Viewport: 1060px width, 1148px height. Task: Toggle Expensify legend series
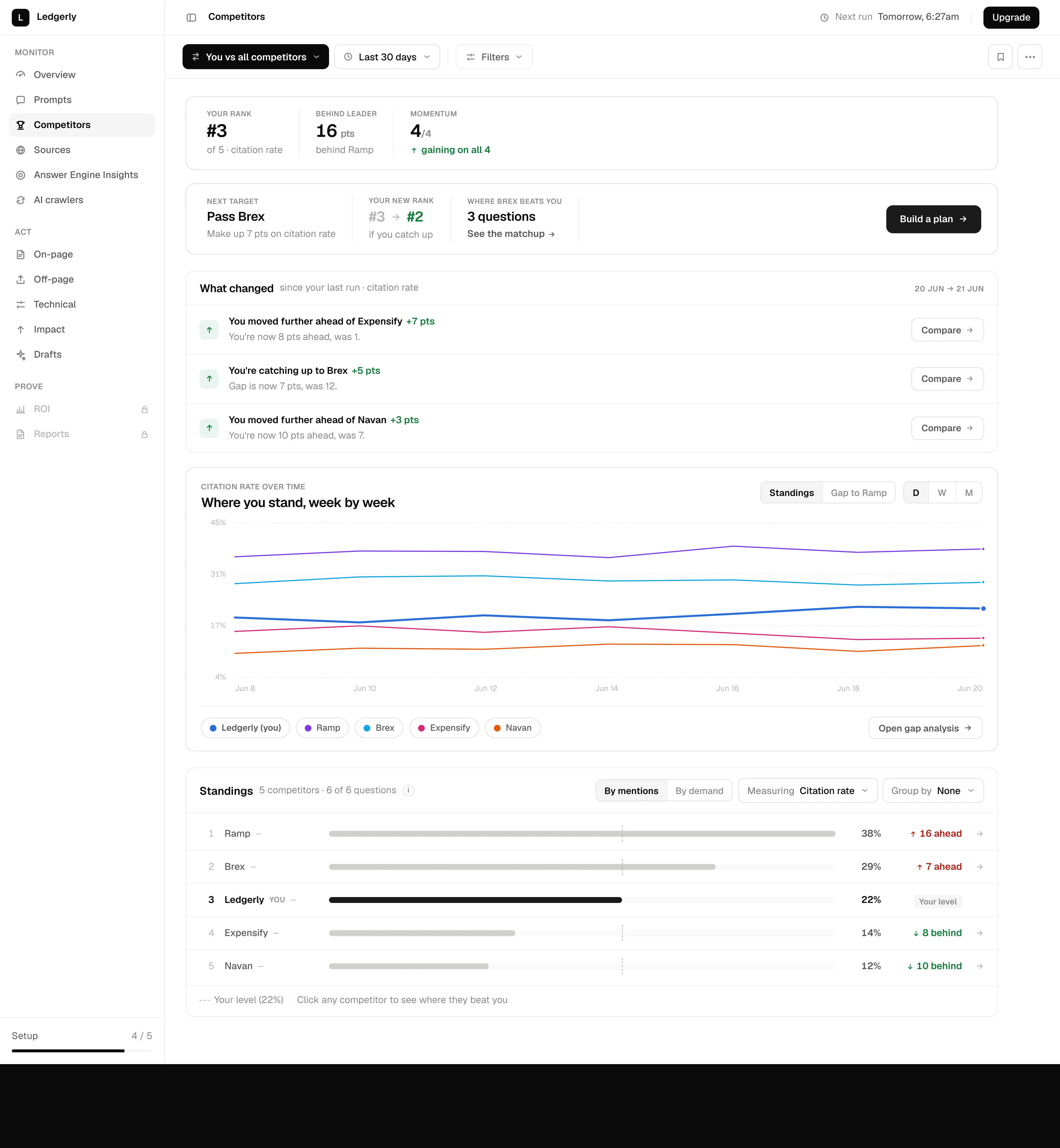(444, 728)
